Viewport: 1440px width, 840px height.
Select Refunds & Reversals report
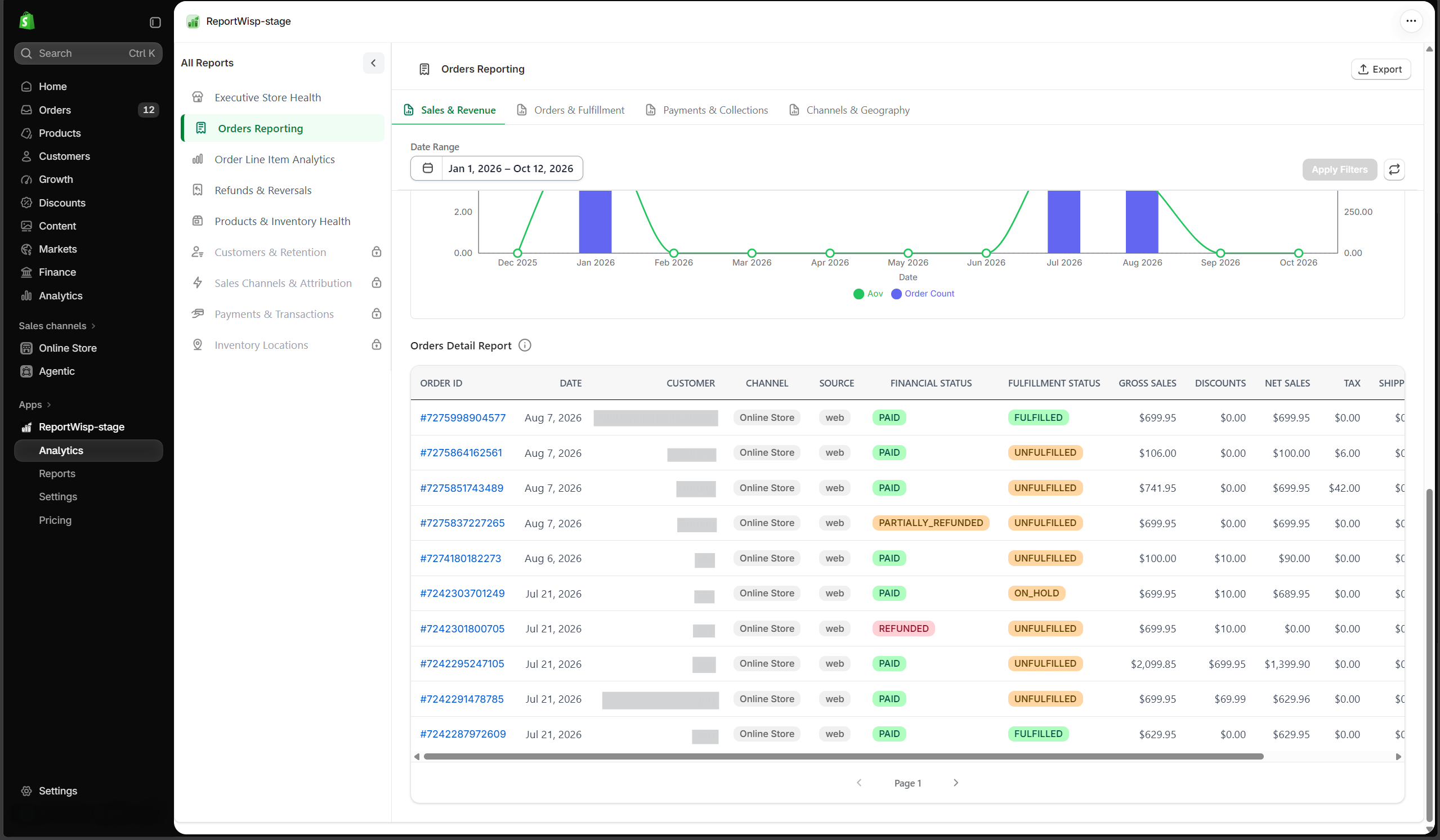coord(282,190)
